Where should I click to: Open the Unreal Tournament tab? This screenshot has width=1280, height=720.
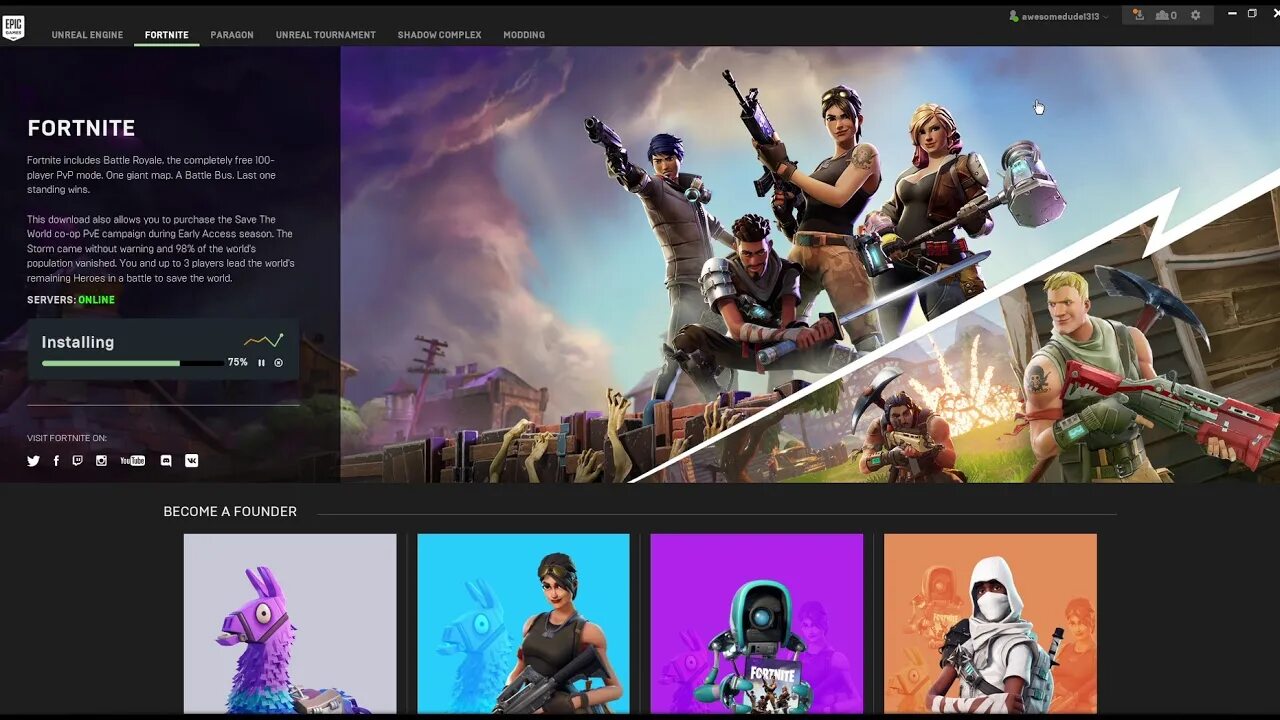click(325, 35)
